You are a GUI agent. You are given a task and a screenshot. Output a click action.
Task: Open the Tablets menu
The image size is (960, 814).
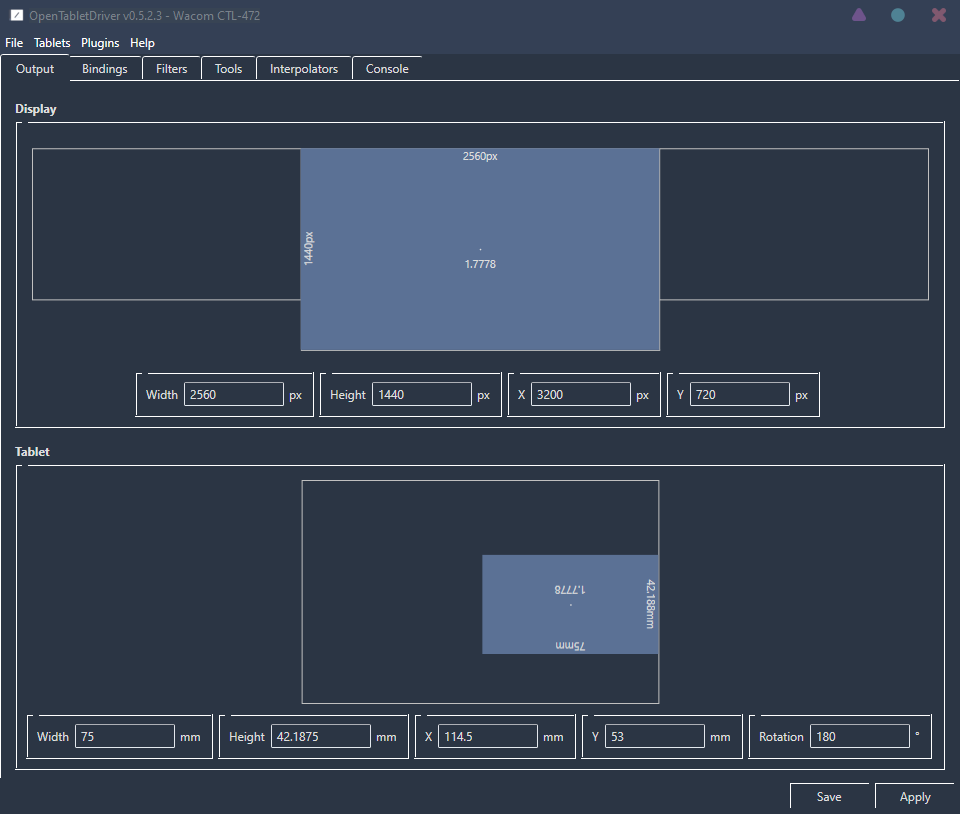pyautogui.click(x=52, y=43)
